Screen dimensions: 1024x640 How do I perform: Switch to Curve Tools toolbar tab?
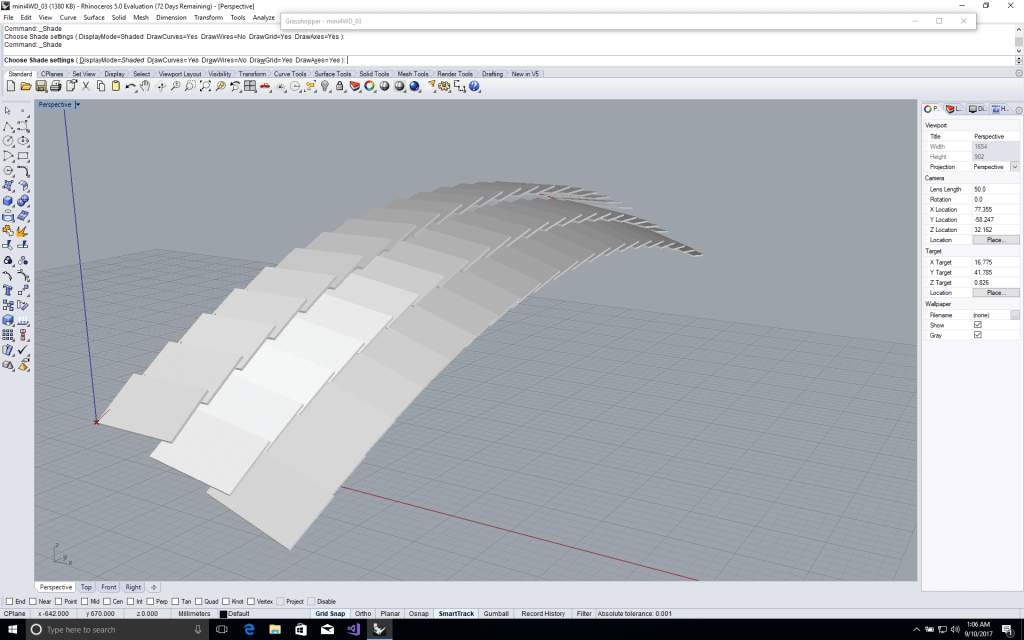(x=289, y=74)
